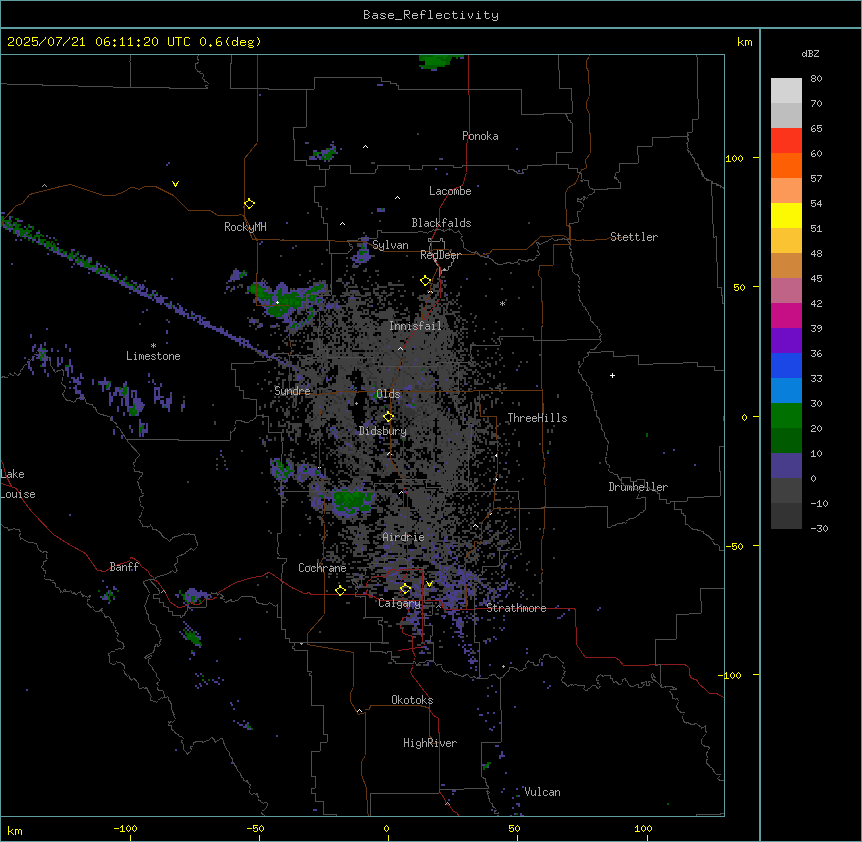Viewport: 862px width, 842px height.
Task: Click the -100 tick label on bottom axis
Action: tap(125, 828)
